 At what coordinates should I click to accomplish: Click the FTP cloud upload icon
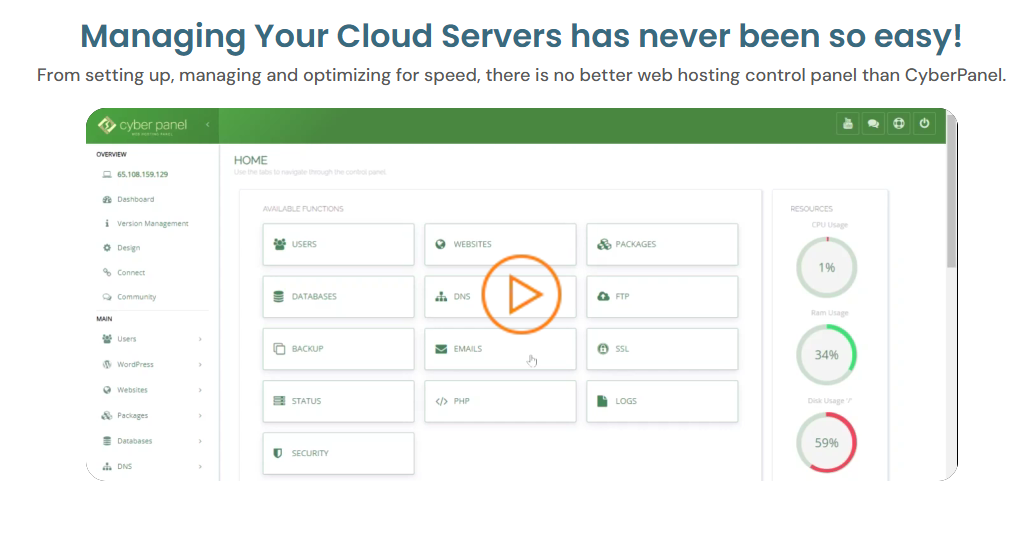tap(603, 297)
